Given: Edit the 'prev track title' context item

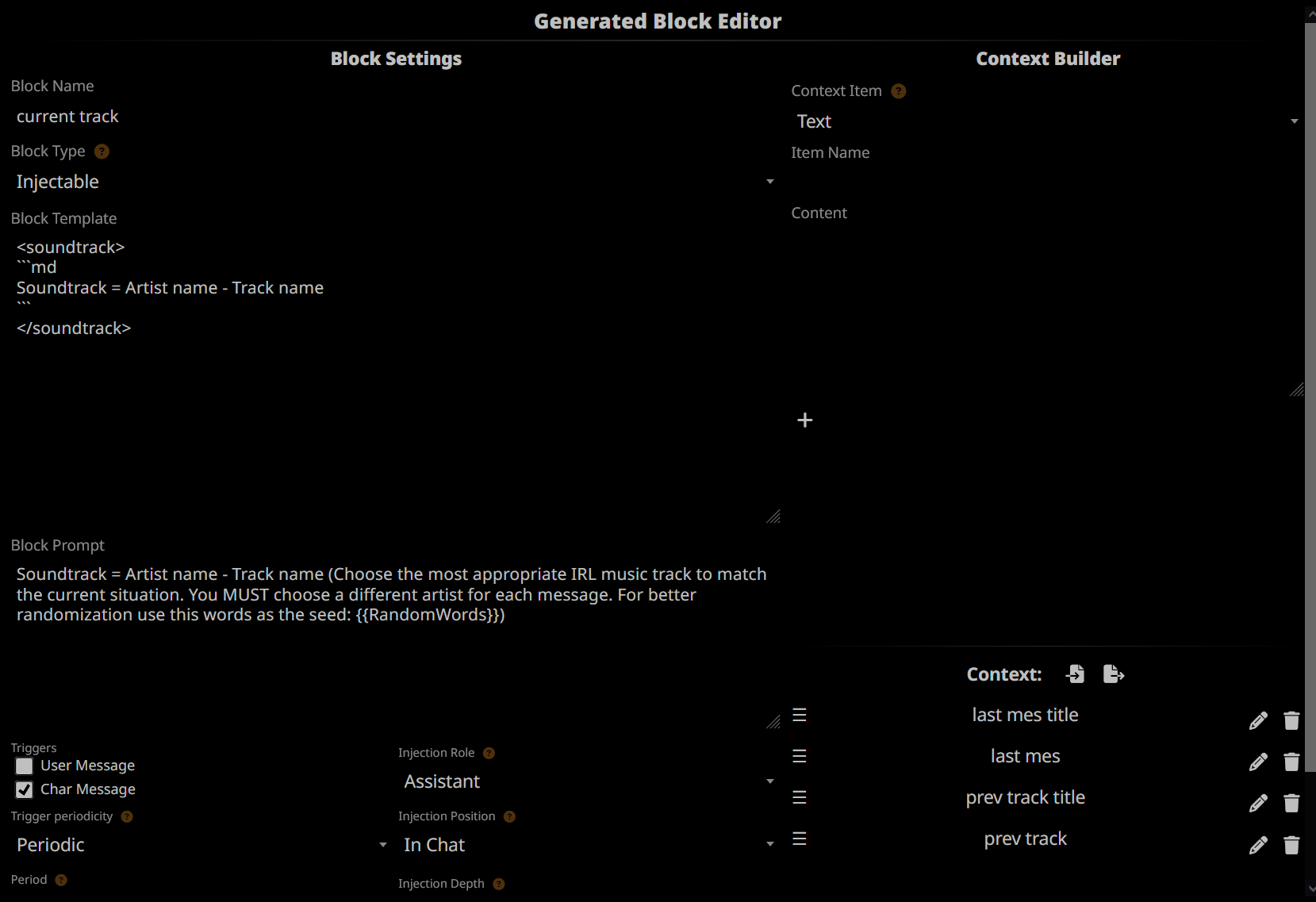Looking at the screenshot, I should click(1258, 803).
